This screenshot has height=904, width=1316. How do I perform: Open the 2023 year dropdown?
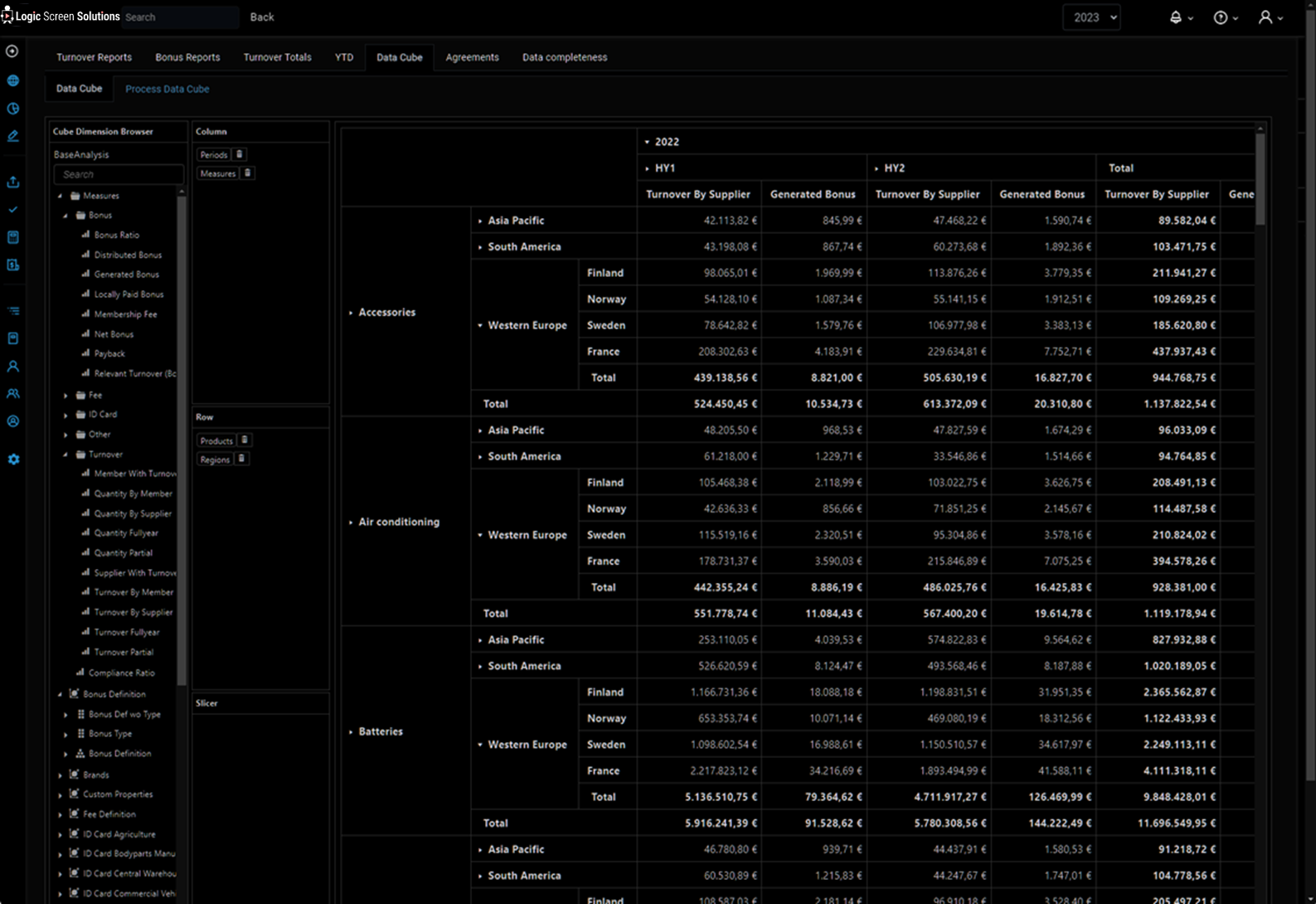(1091, 17)
